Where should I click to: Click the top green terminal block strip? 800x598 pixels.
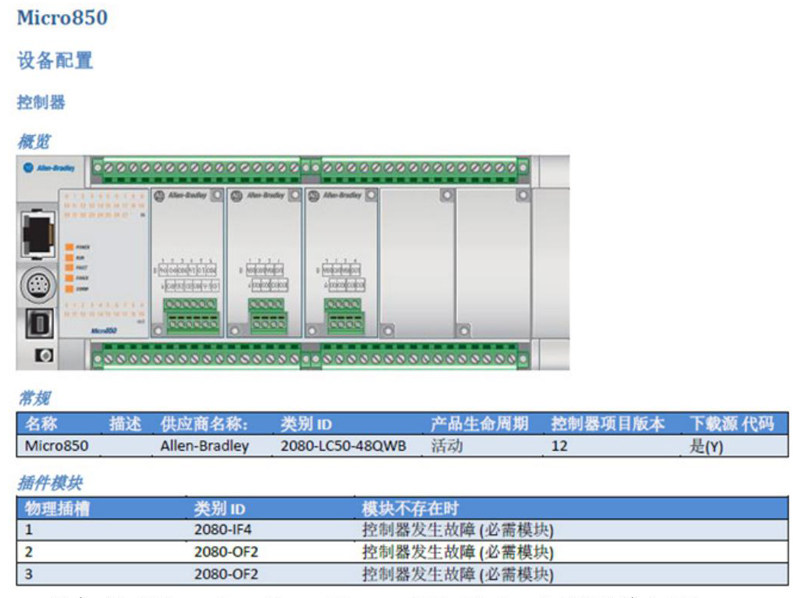[311, 170]
